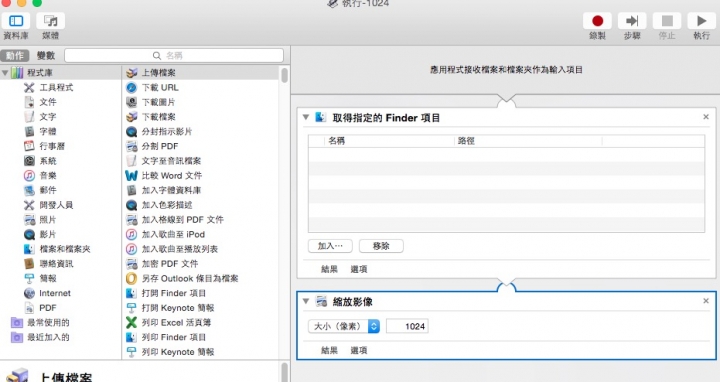Switch to the 變數 variables tab
Viewport: 720px width, 382px height.
(46, 56)
